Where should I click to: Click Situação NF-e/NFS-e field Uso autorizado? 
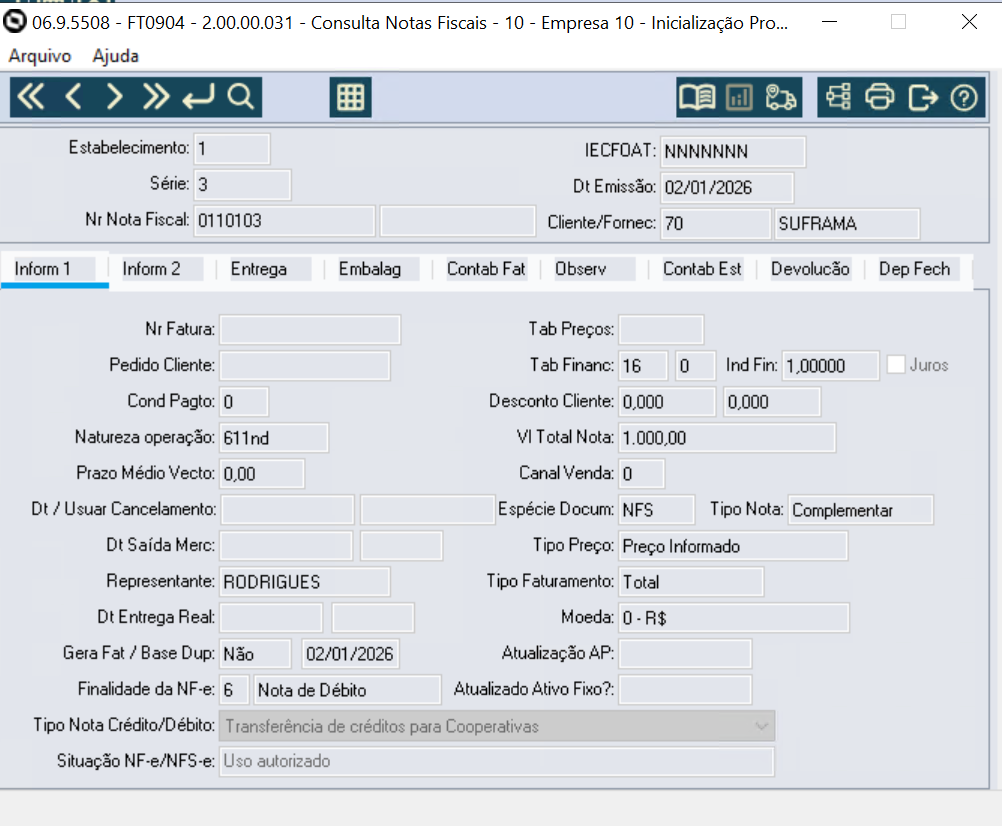tap(497, 761)
